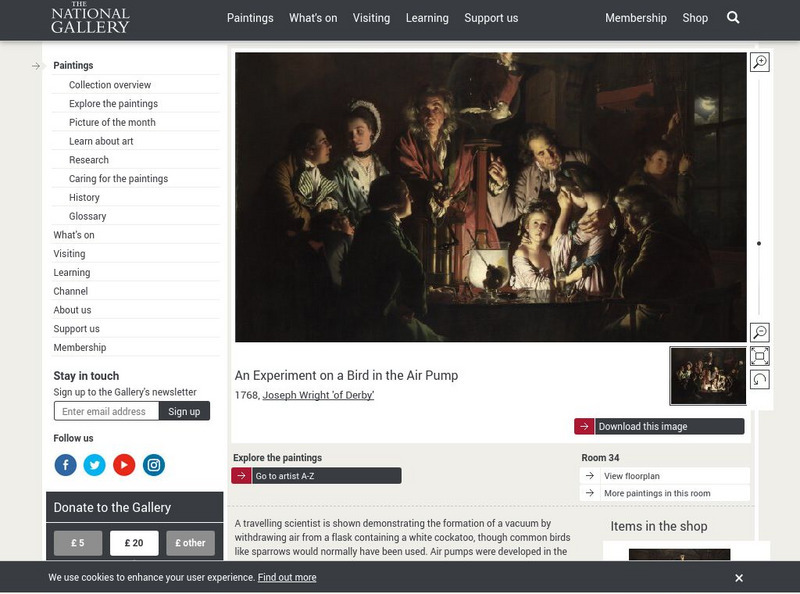The width and height of the screenshot is (800, 594).
Task: Click Find out more in cookie notice
Action: click(287, 577)
